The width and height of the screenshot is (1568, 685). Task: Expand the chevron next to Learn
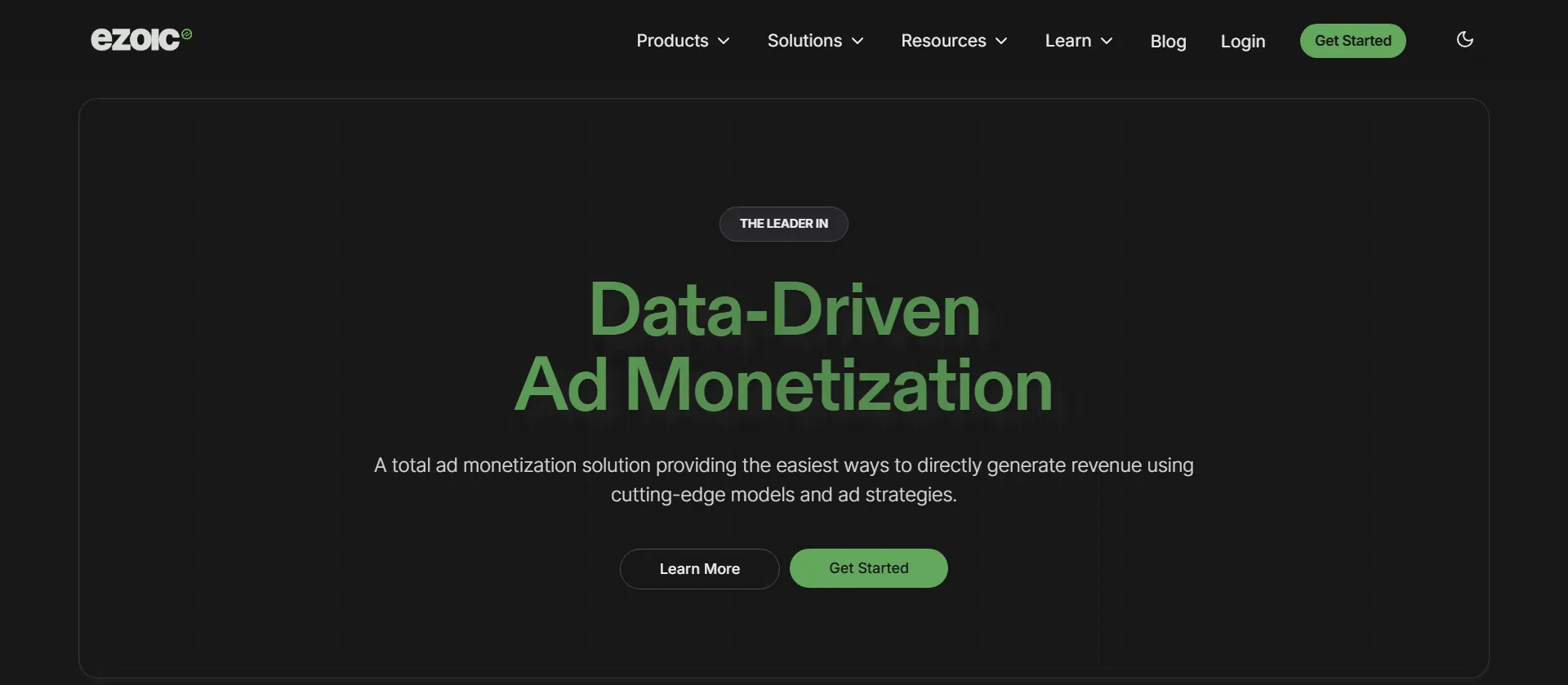1107,42
